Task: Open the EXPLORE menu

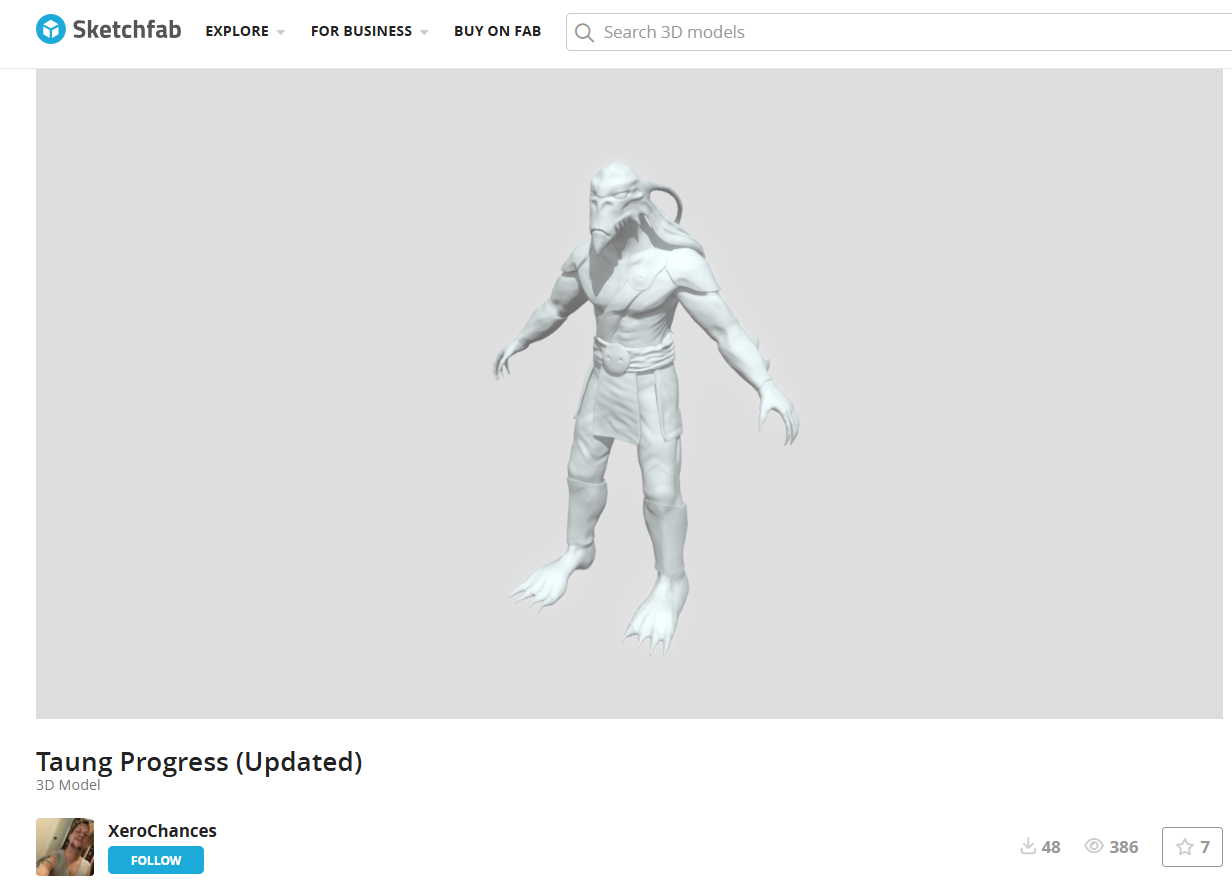Action: [237, 31]
